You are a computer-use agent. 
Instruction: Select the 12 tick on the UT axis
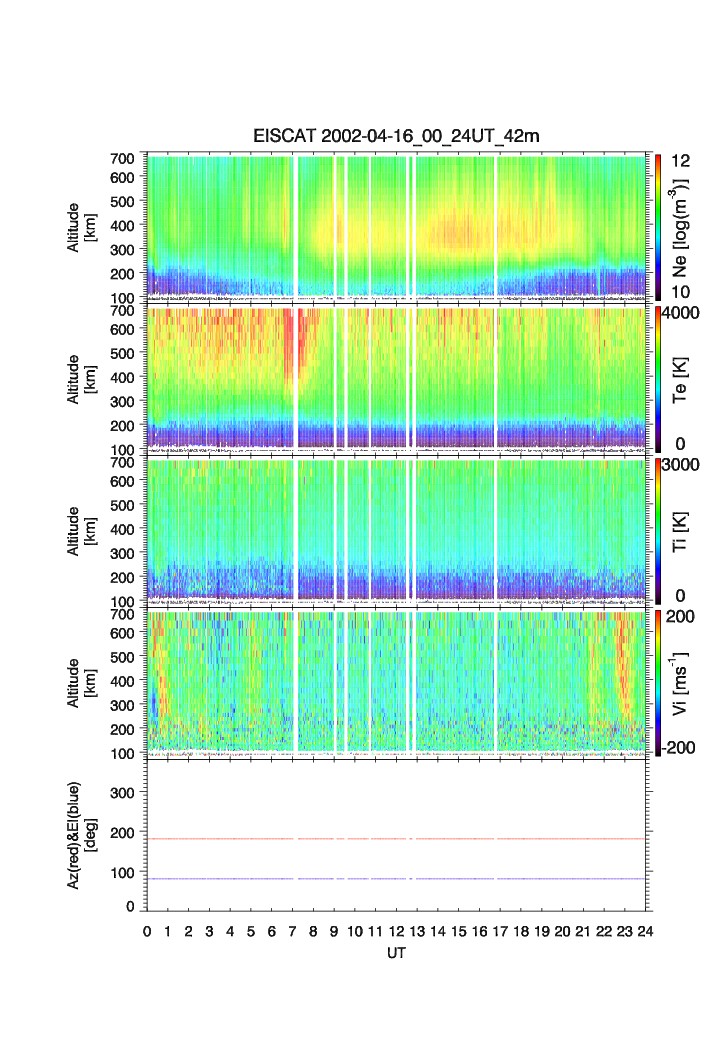[396, 932]
